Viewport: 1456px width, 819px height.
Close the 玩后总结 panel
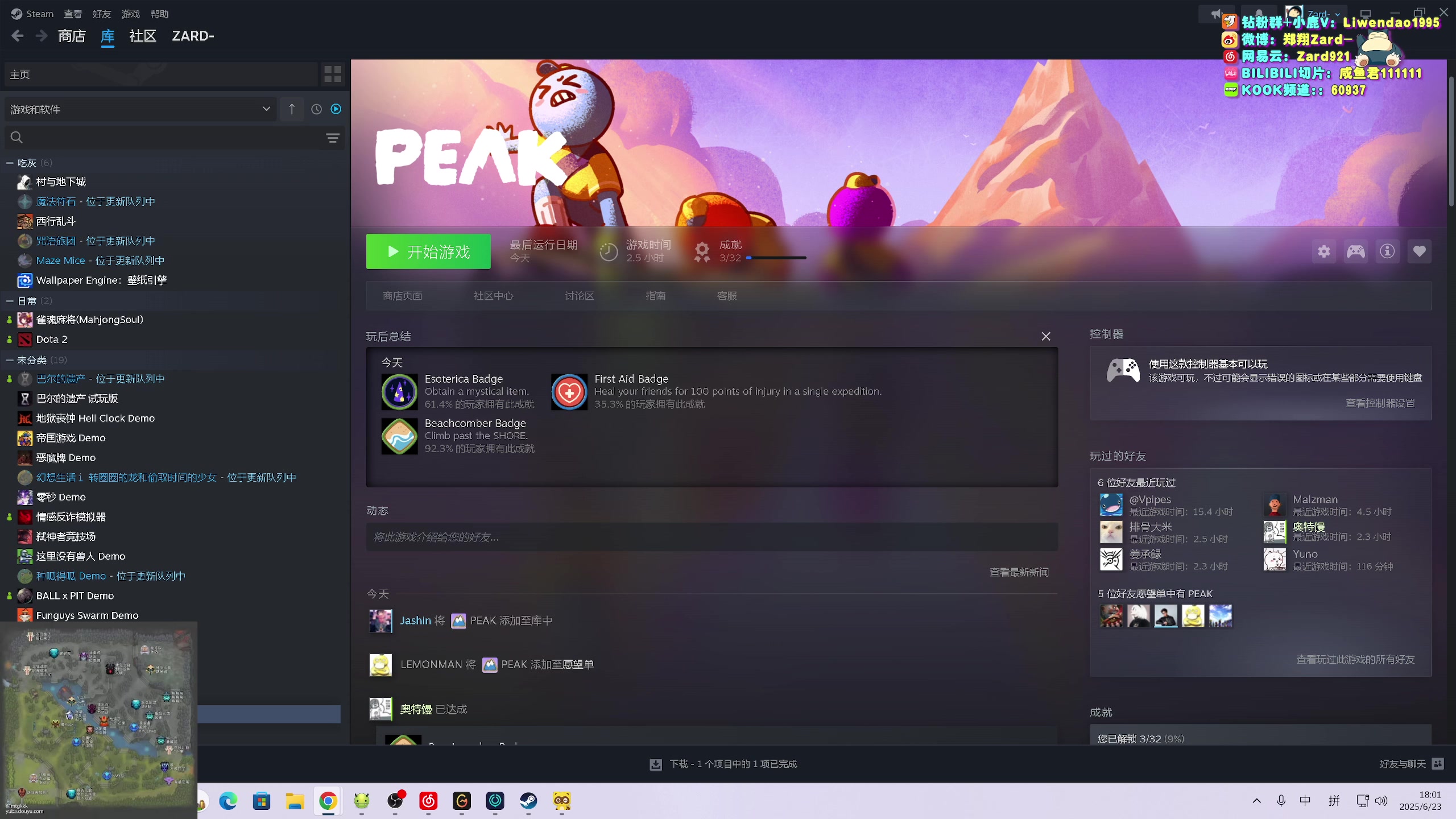1046,337
